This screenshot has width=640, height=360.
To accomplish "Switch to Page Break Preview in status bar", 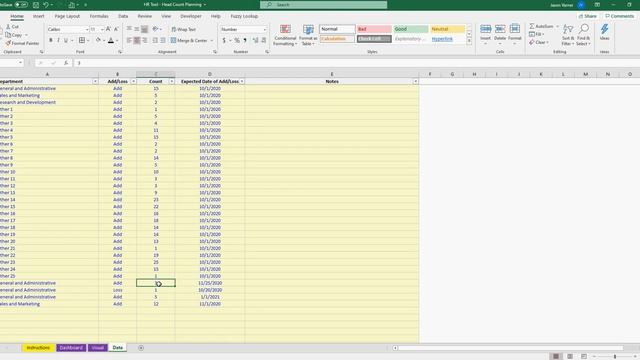I will (x=584, y=356).
